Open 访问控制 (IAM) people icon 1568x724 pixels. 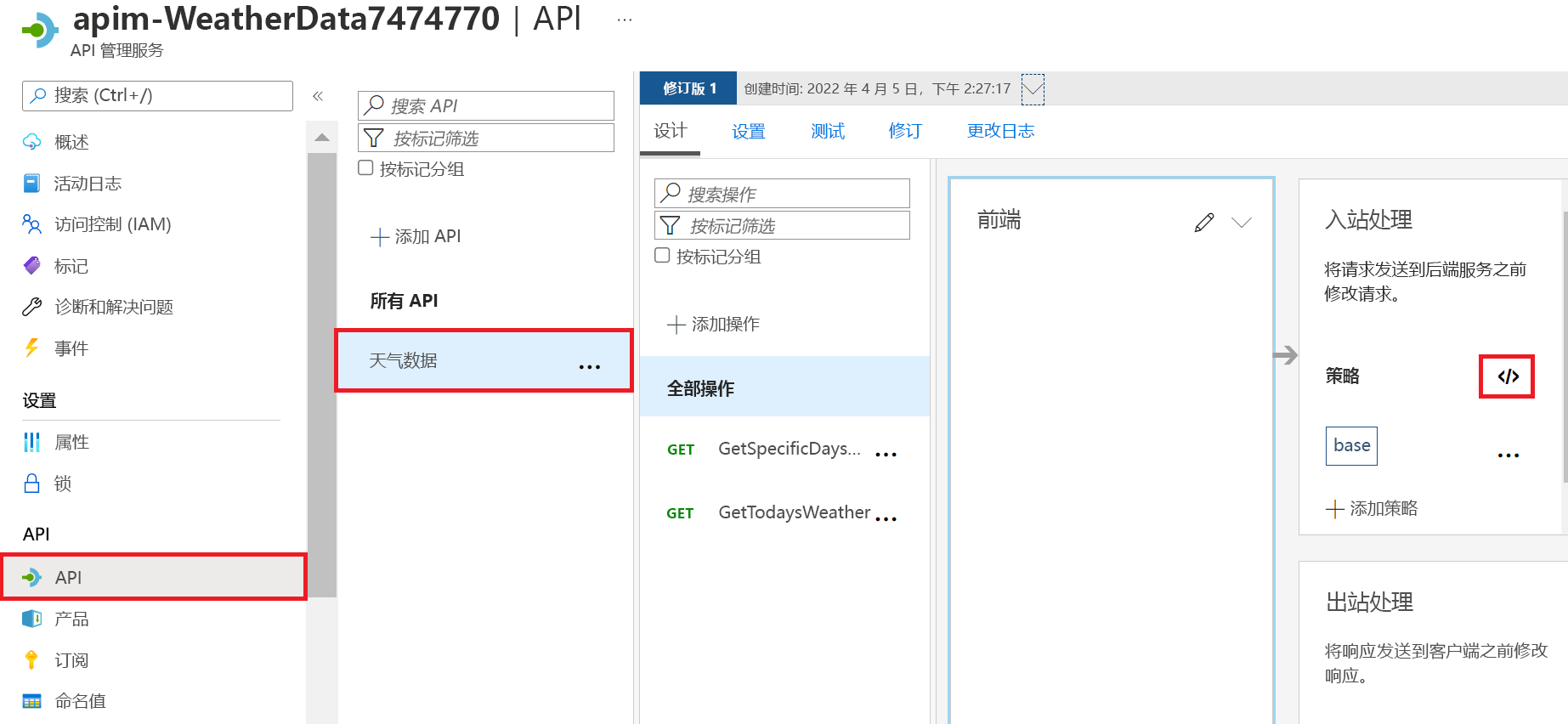(31, 224)
